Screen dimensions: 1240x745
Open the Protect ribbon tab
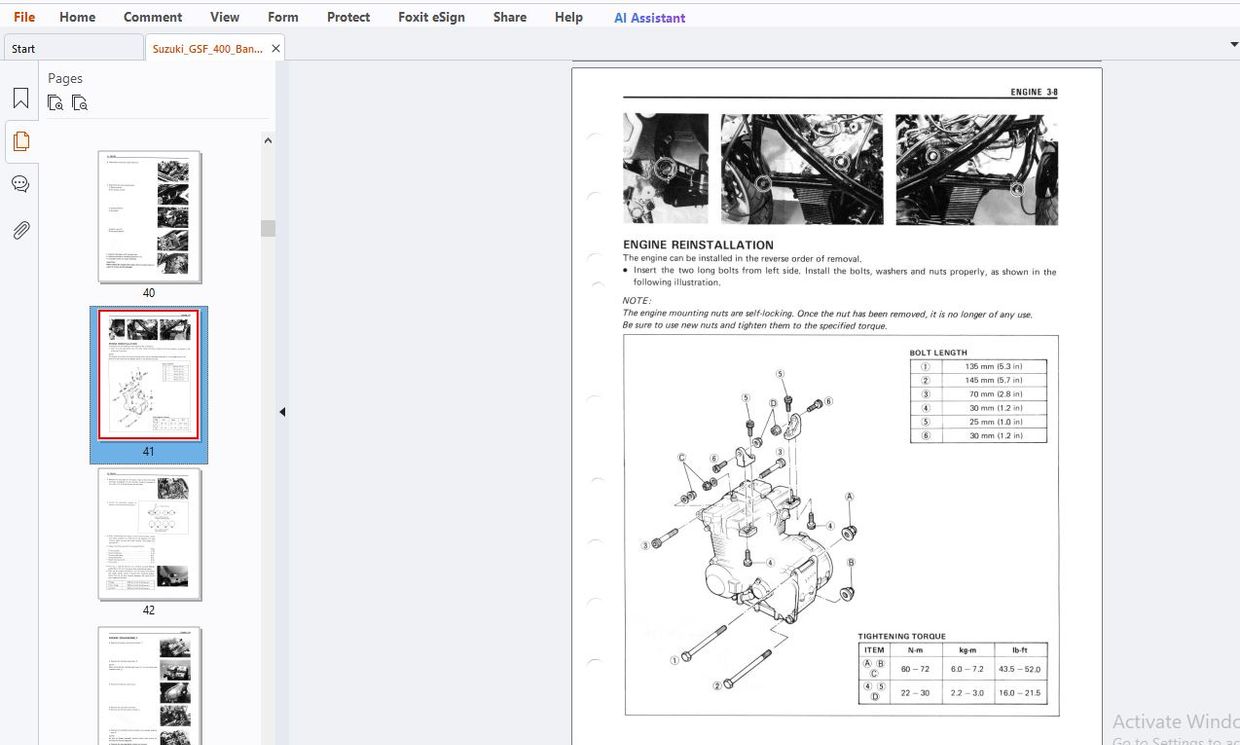click(347, 16)
